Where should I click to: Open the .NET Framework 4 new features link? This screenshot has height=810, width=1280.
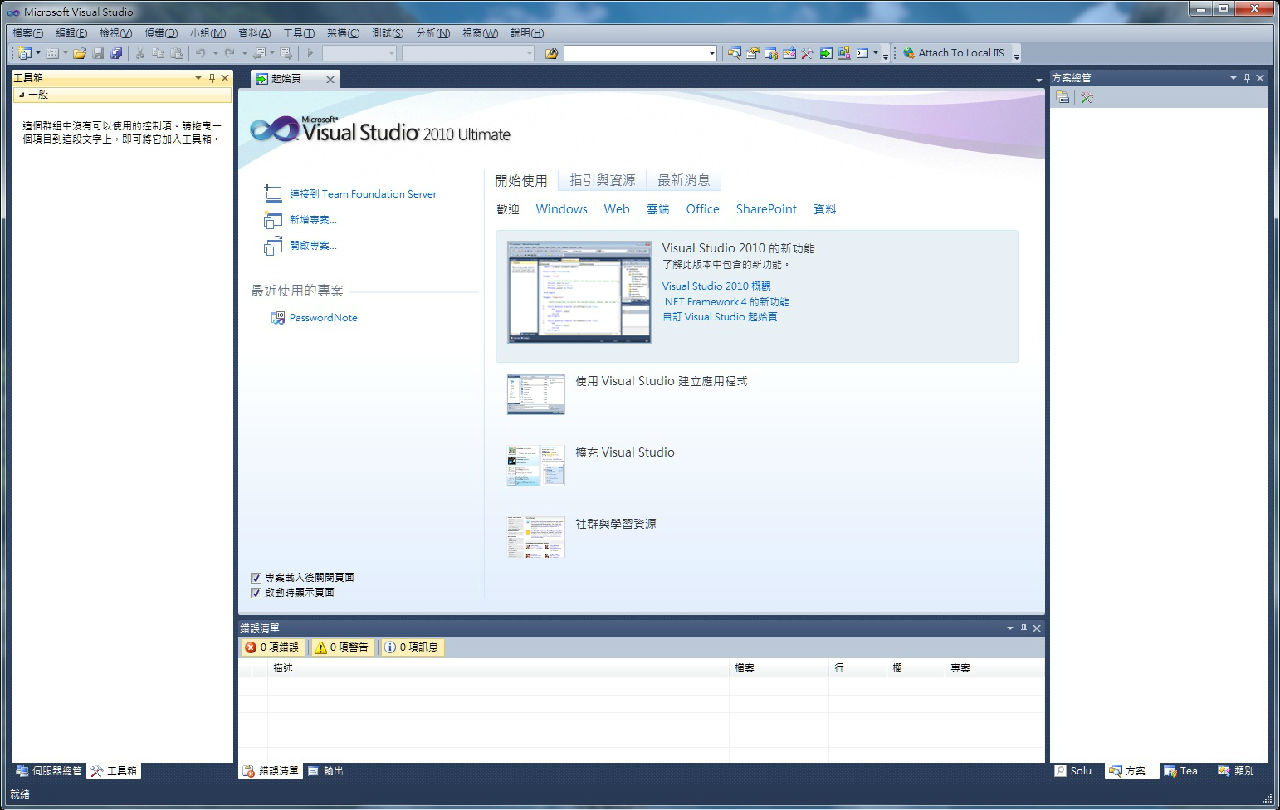[726, 301]
